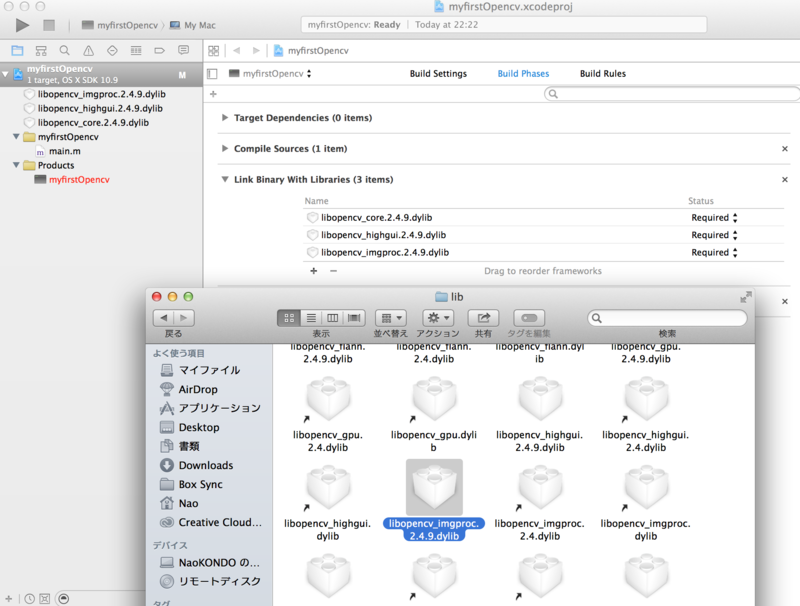Delete the Link Binary With Libraries phase
Screen dimensions: 800x606
785,180
